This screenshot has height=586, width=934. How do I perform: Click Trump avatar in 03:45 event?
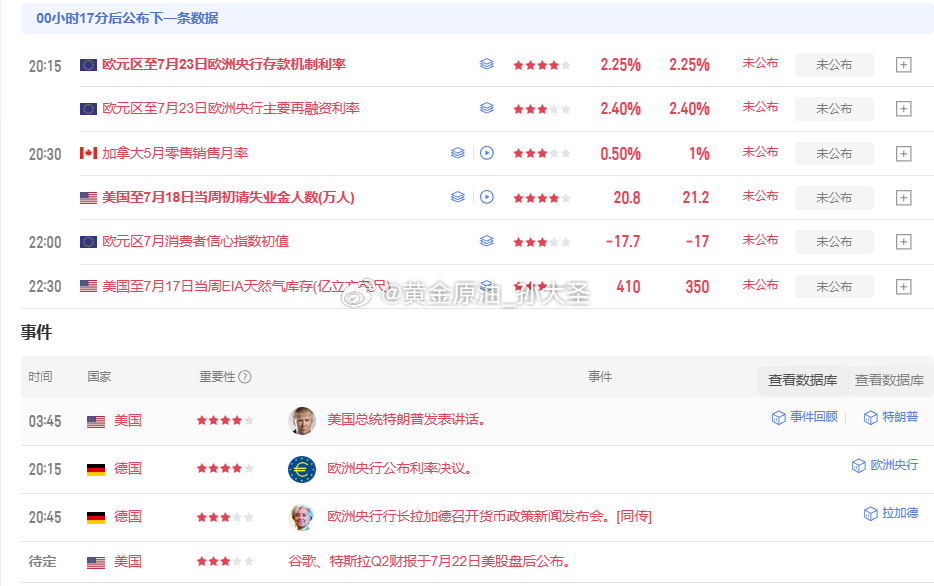click(302, 421)
